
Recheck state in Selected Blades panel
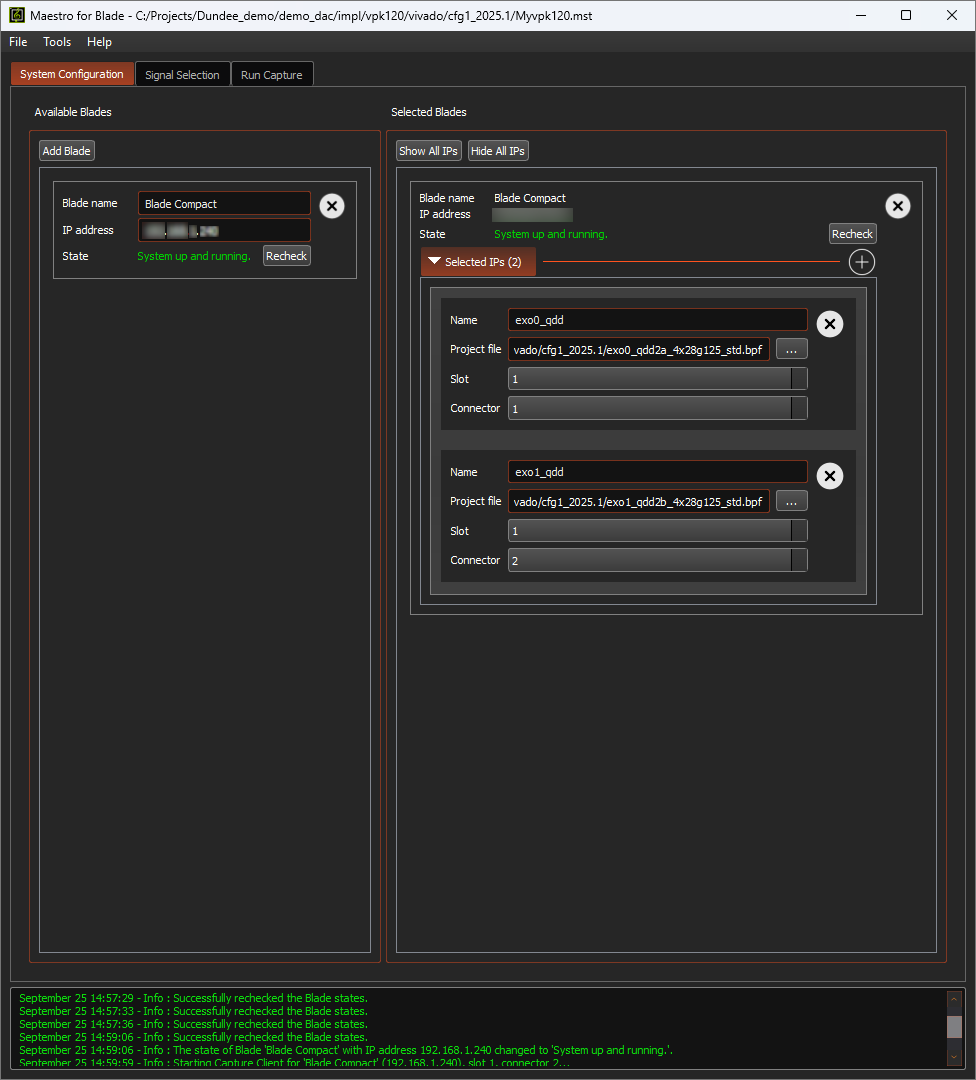pyautogui.click(x=852, y=233)
